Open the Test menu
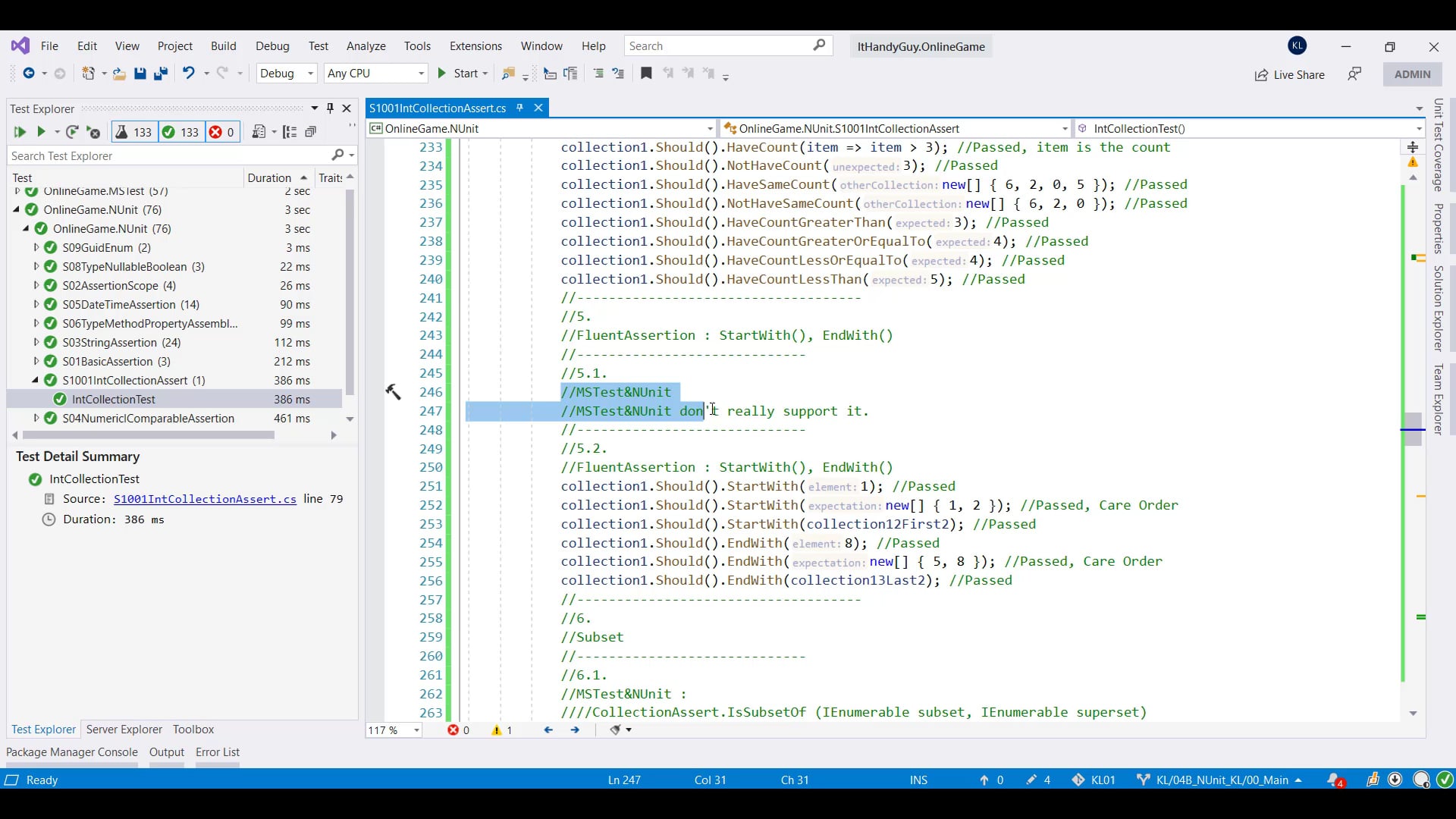The image size is (1456, 819). click(318, 46)
